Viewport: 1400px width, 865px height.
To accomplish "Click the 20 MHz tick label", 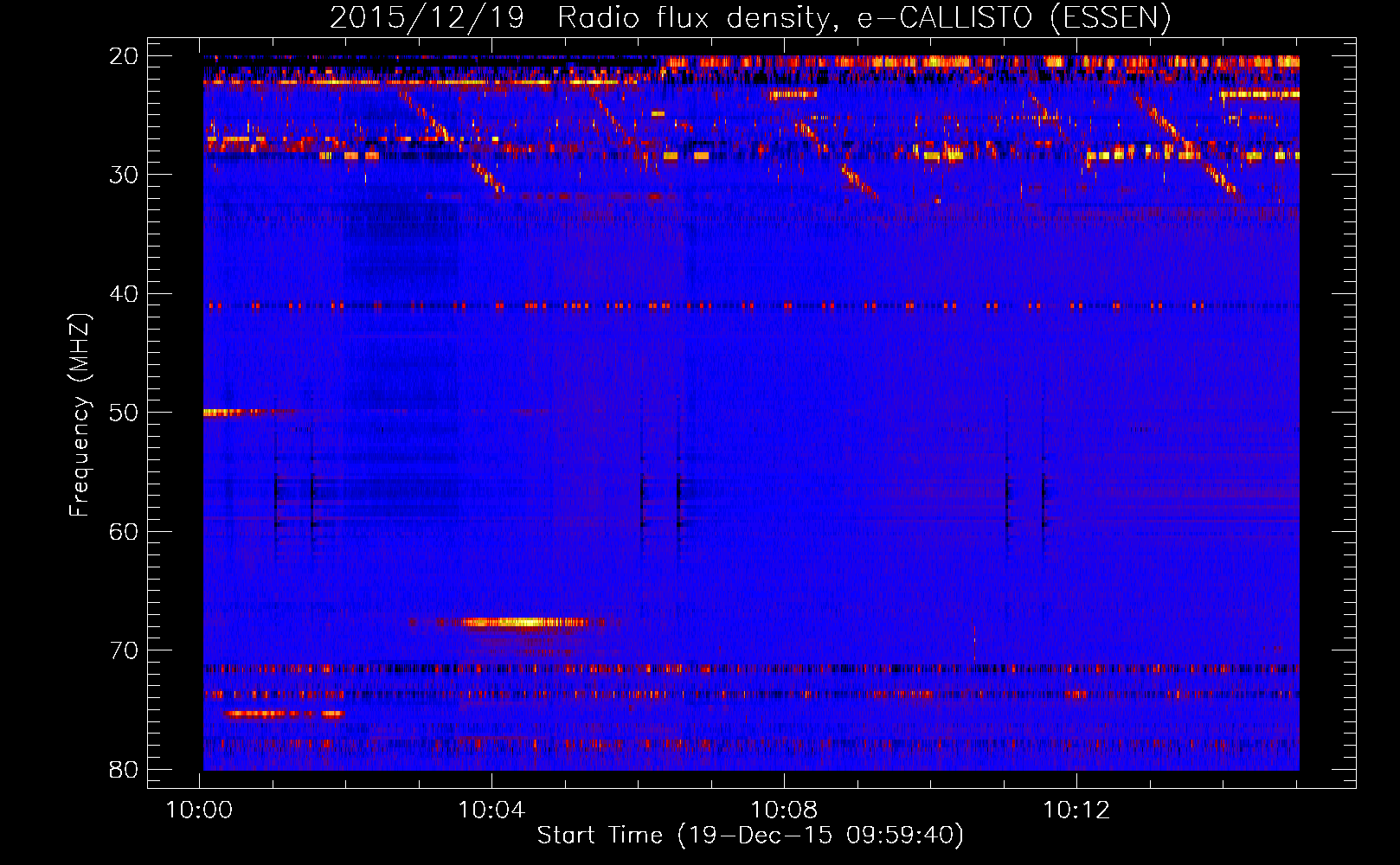I will [124, 56].
